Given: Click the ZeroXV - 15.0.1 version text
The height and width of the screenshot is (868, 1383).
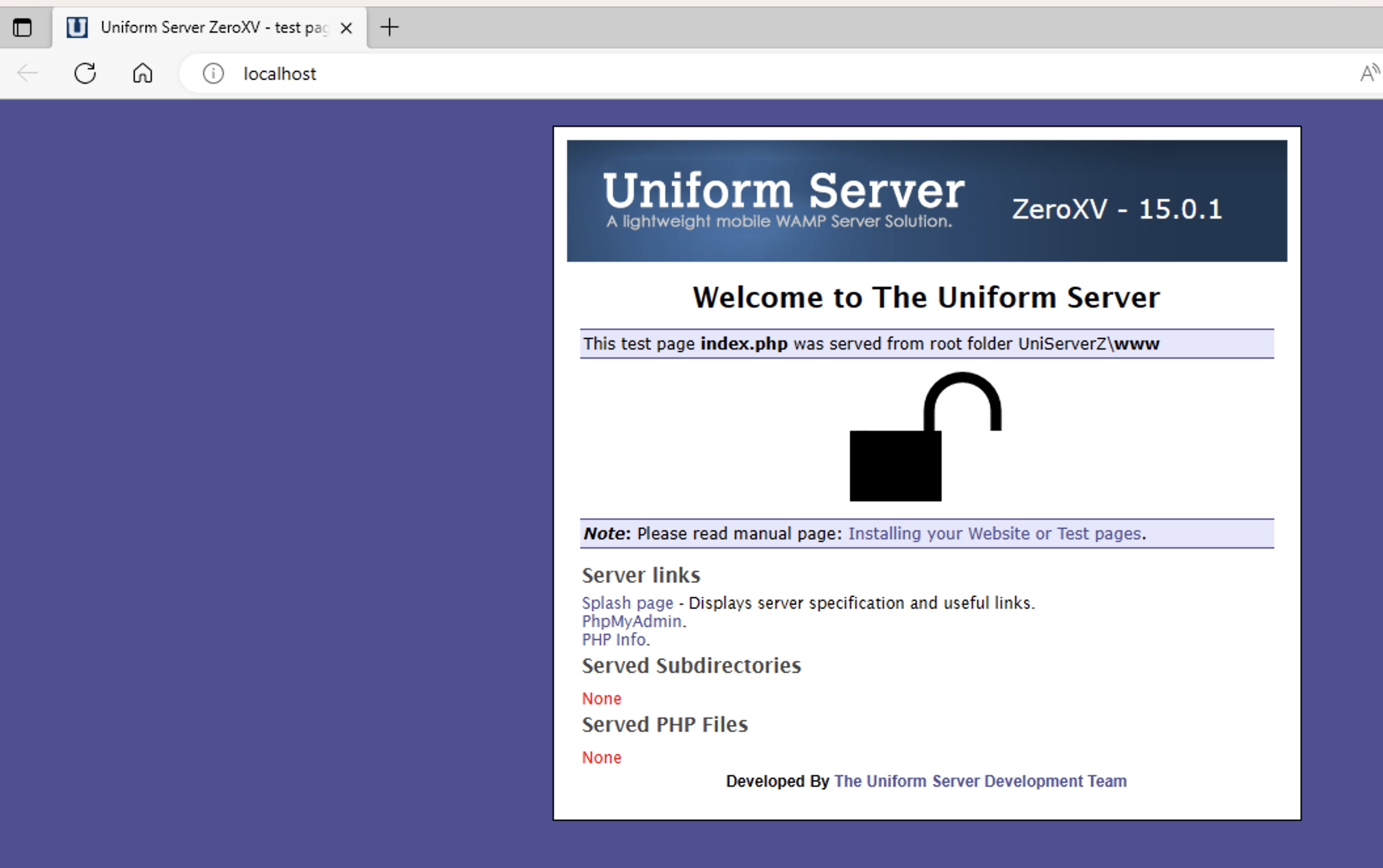Looking at the screenshot, I should tap(1116, 209).
